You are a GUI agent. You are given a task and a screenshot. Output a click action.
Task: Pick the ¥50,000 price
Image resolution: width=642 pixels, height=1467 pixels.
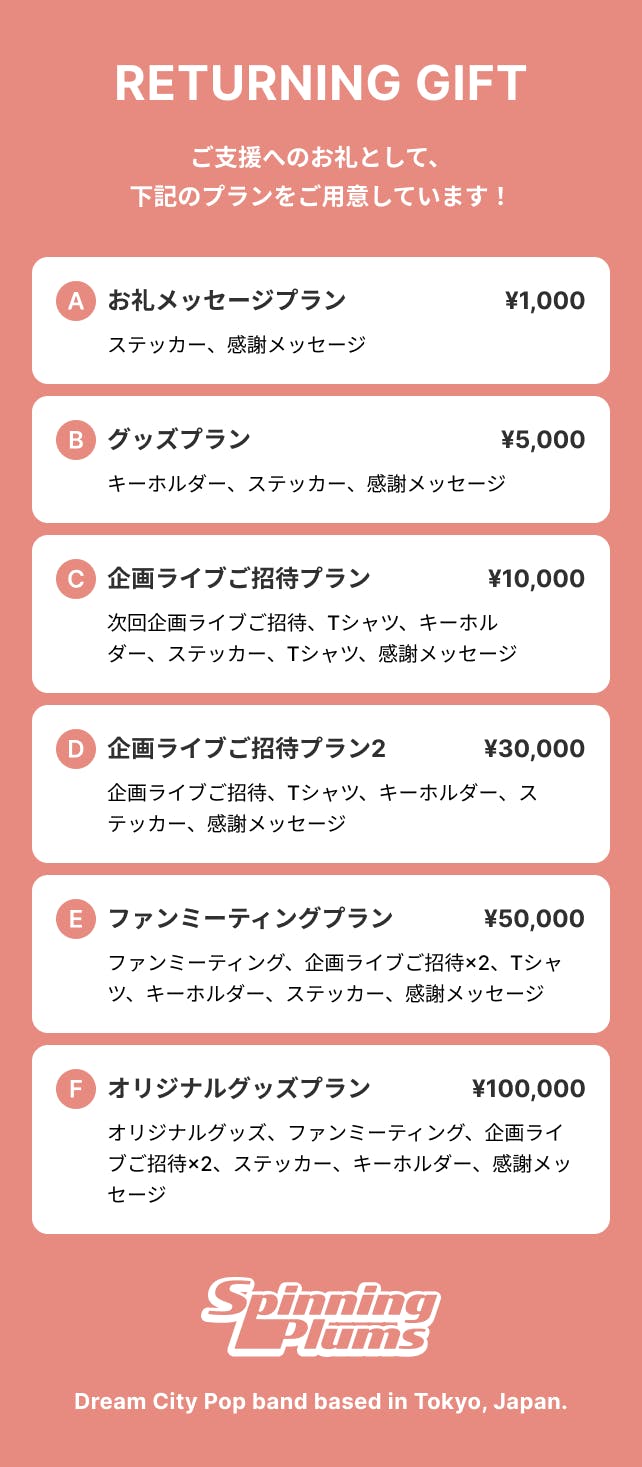(534, 919)
